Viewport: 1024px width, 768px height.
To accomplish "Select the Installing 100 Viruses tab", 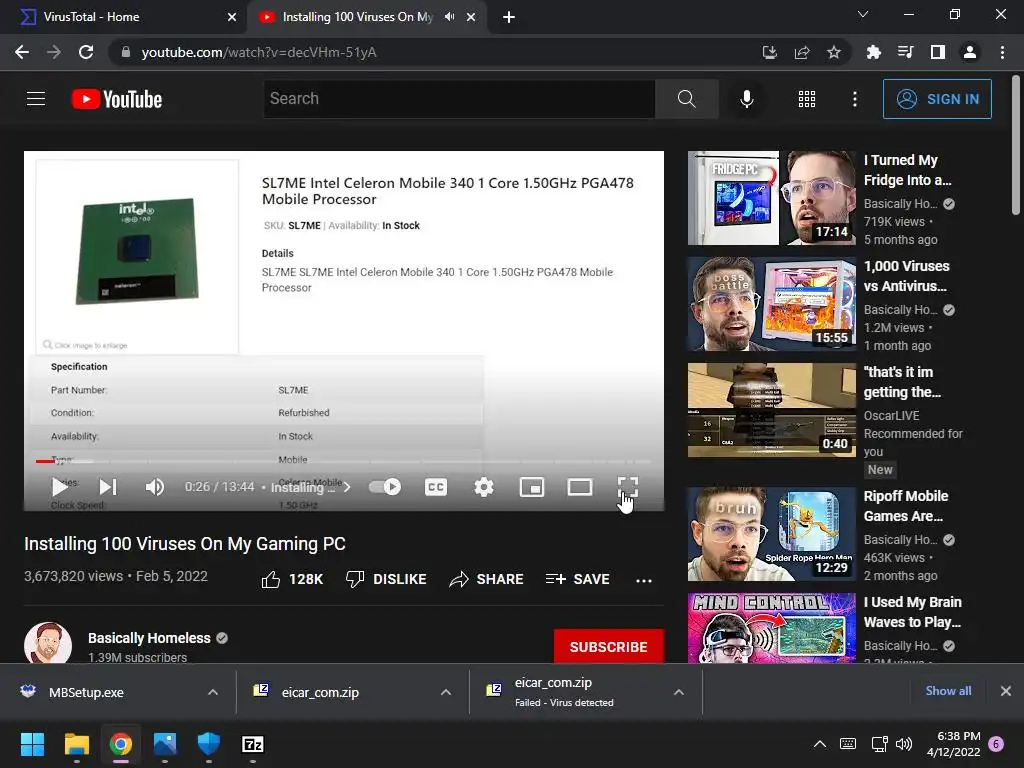I will point(357,17).
